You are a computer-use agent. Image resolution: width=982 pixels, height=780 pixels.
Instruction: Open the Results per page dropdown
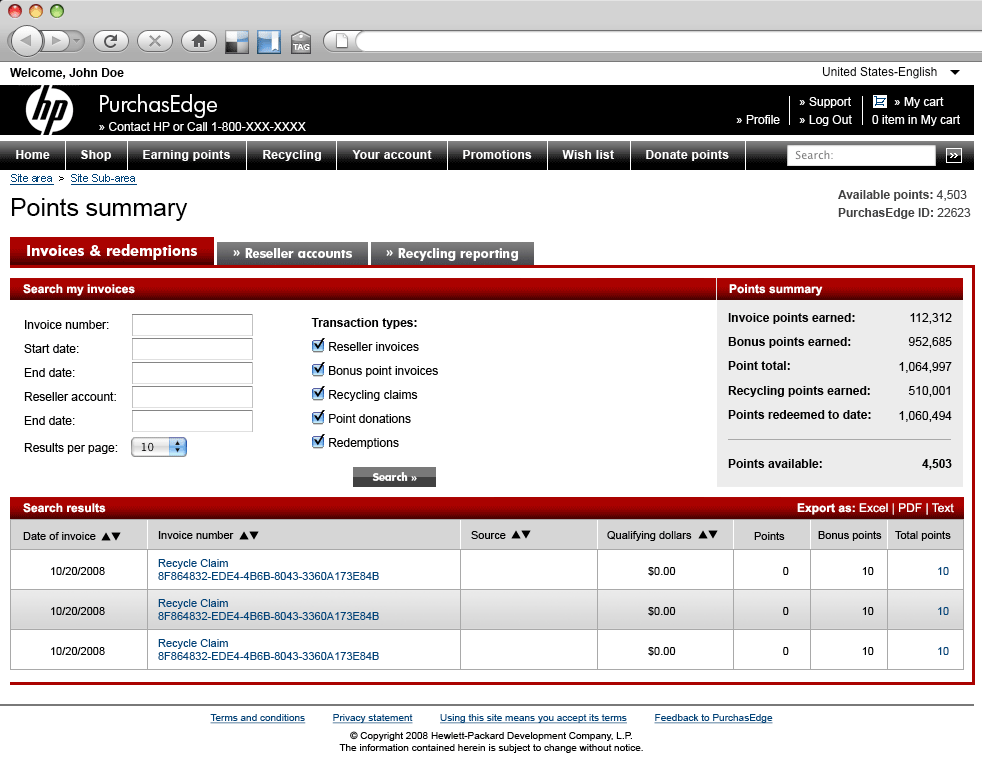click(159, 447)
